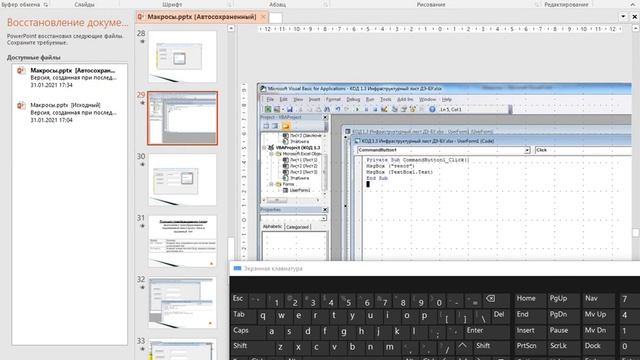Click the Dock key

598,347
